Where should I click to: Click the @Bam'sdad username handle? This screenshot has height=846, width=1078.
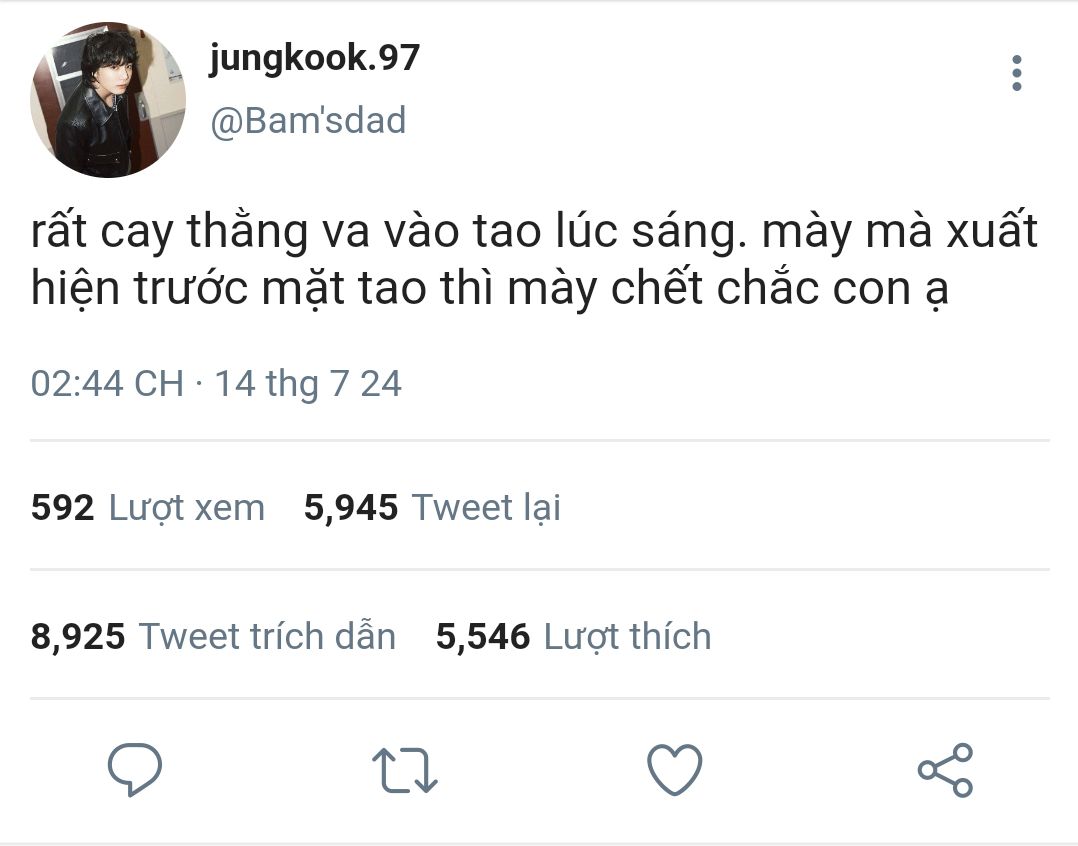pos(308,120)
